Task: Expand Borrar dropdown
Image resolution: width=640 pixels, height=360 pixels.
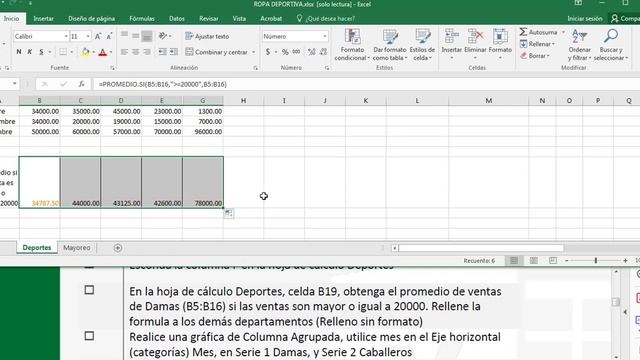Action: [548, 56]
